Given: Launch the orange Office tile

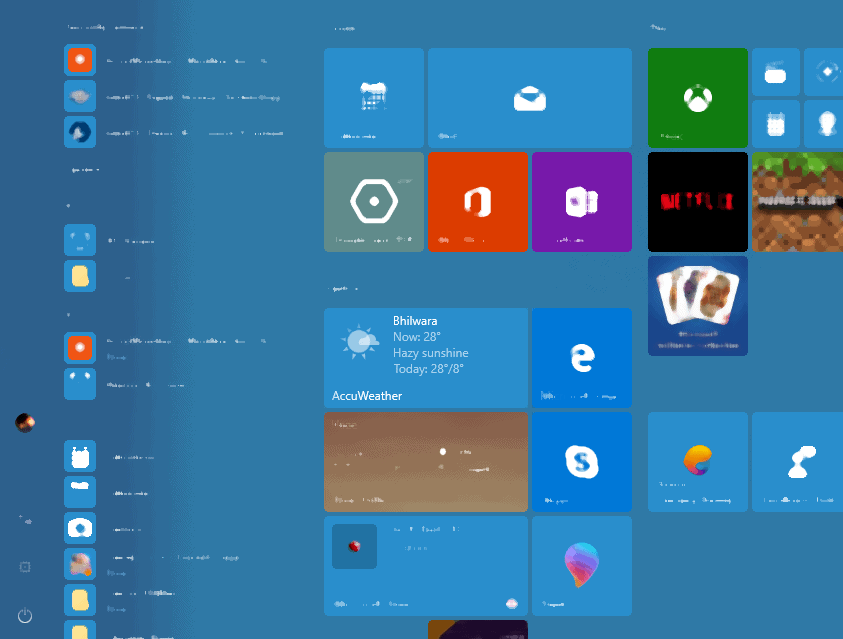Looking at the screenshot, I should coord(477,202).
